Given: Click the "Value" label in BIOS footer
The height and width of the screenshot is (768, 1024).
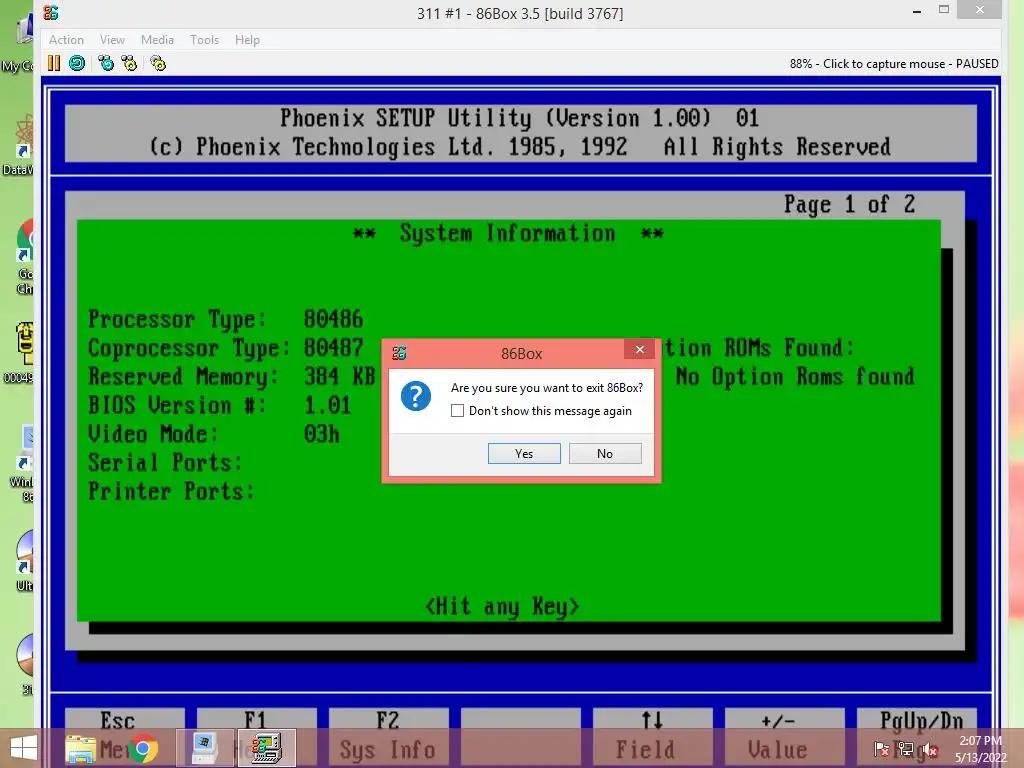Looking at the screenshot, I should pos(777,750).
